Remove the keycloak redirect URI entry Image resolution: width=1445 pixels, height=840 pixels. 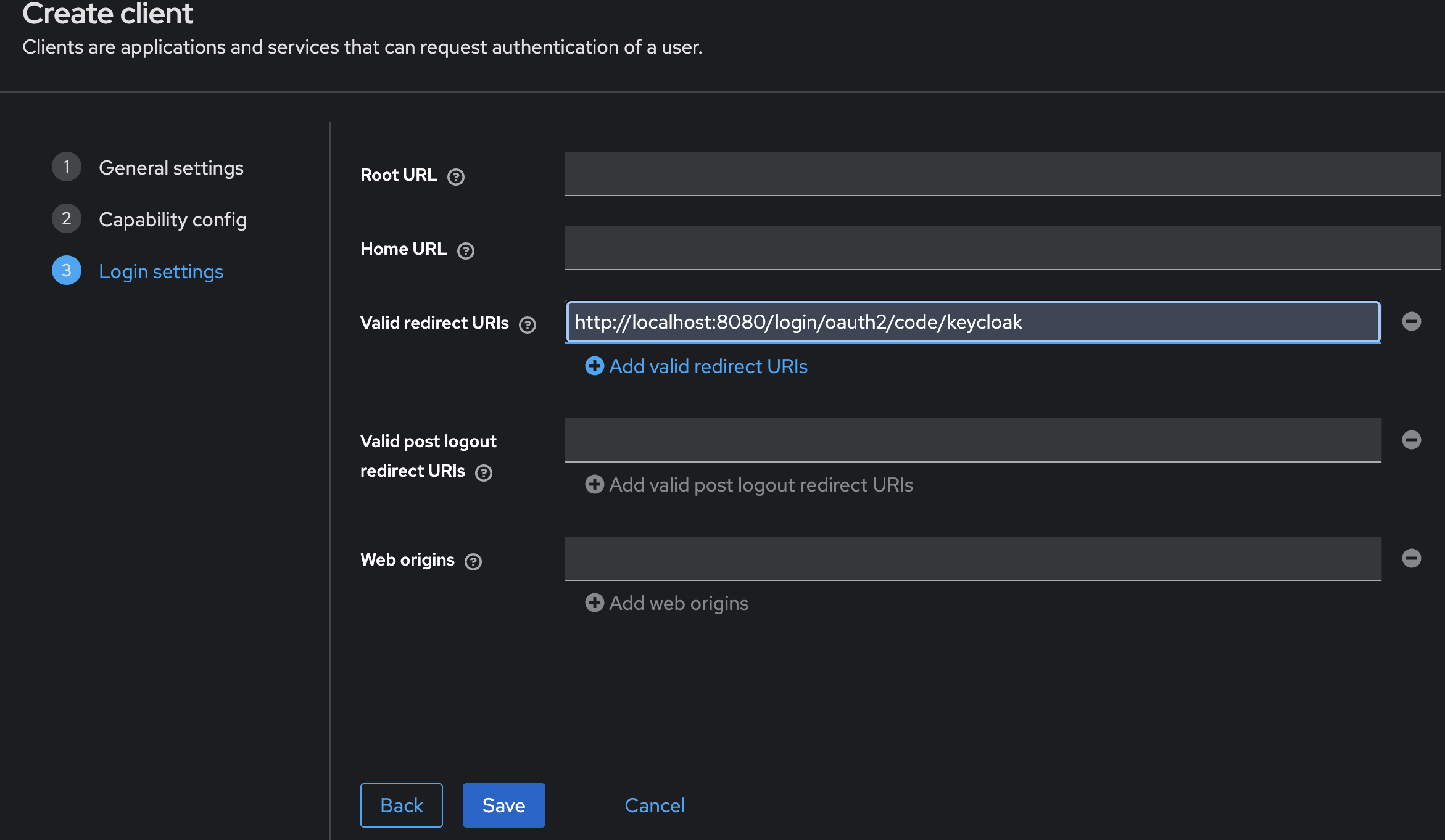coord(1411,321)
